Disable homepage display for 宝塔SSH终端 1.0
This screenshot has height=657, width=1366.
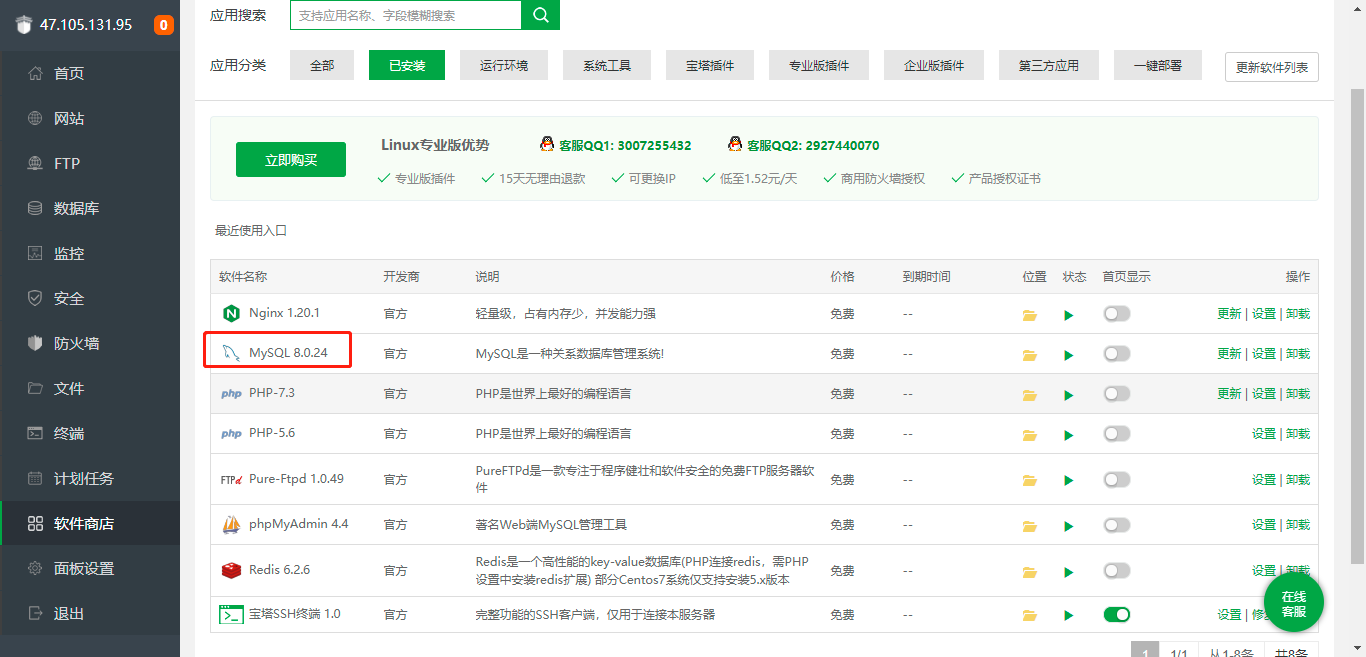[1117, 615]
